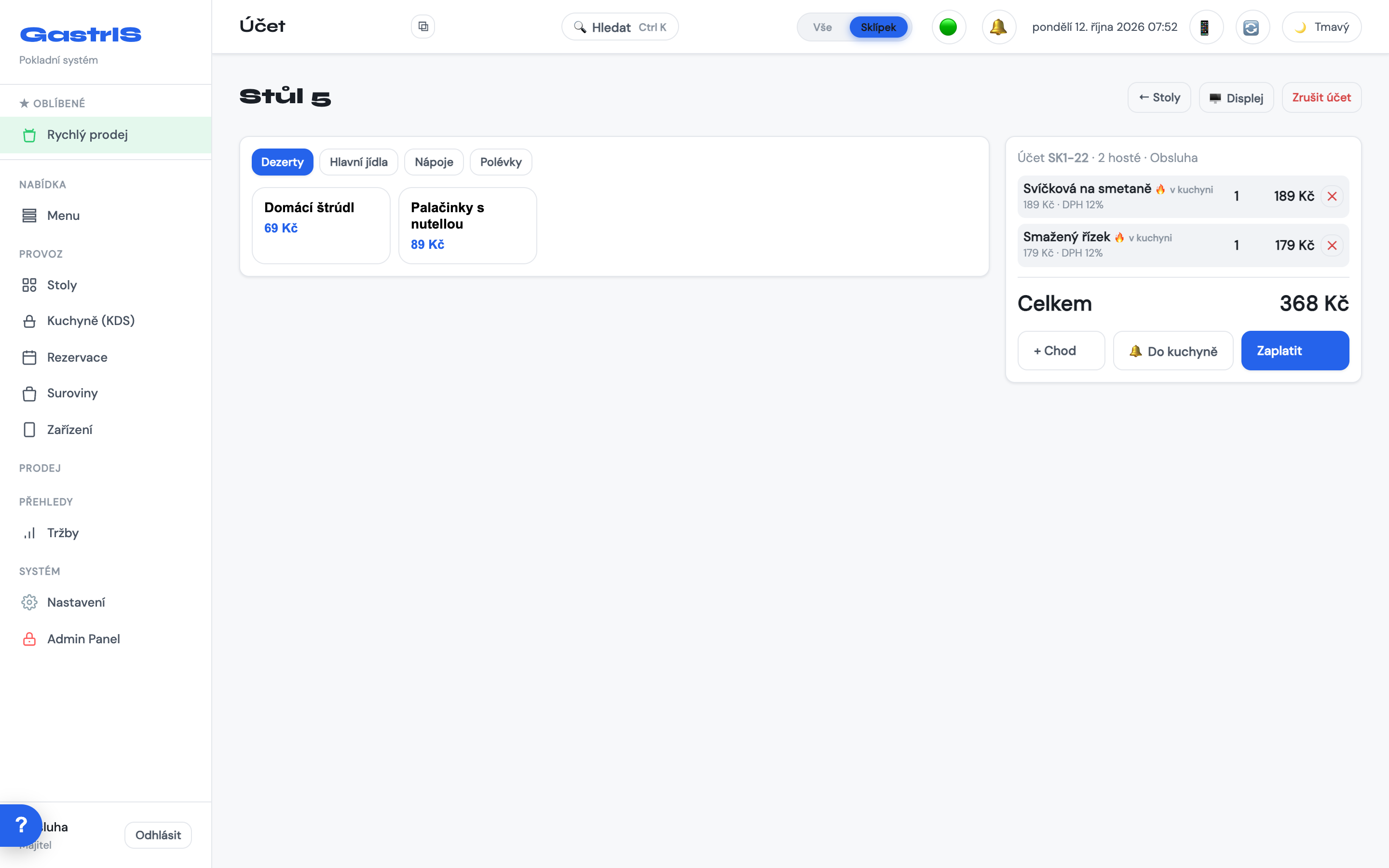Viewport: 1389px width, 868px height.
Task: Select the Sklípek location filter
Action: (878, 27)
